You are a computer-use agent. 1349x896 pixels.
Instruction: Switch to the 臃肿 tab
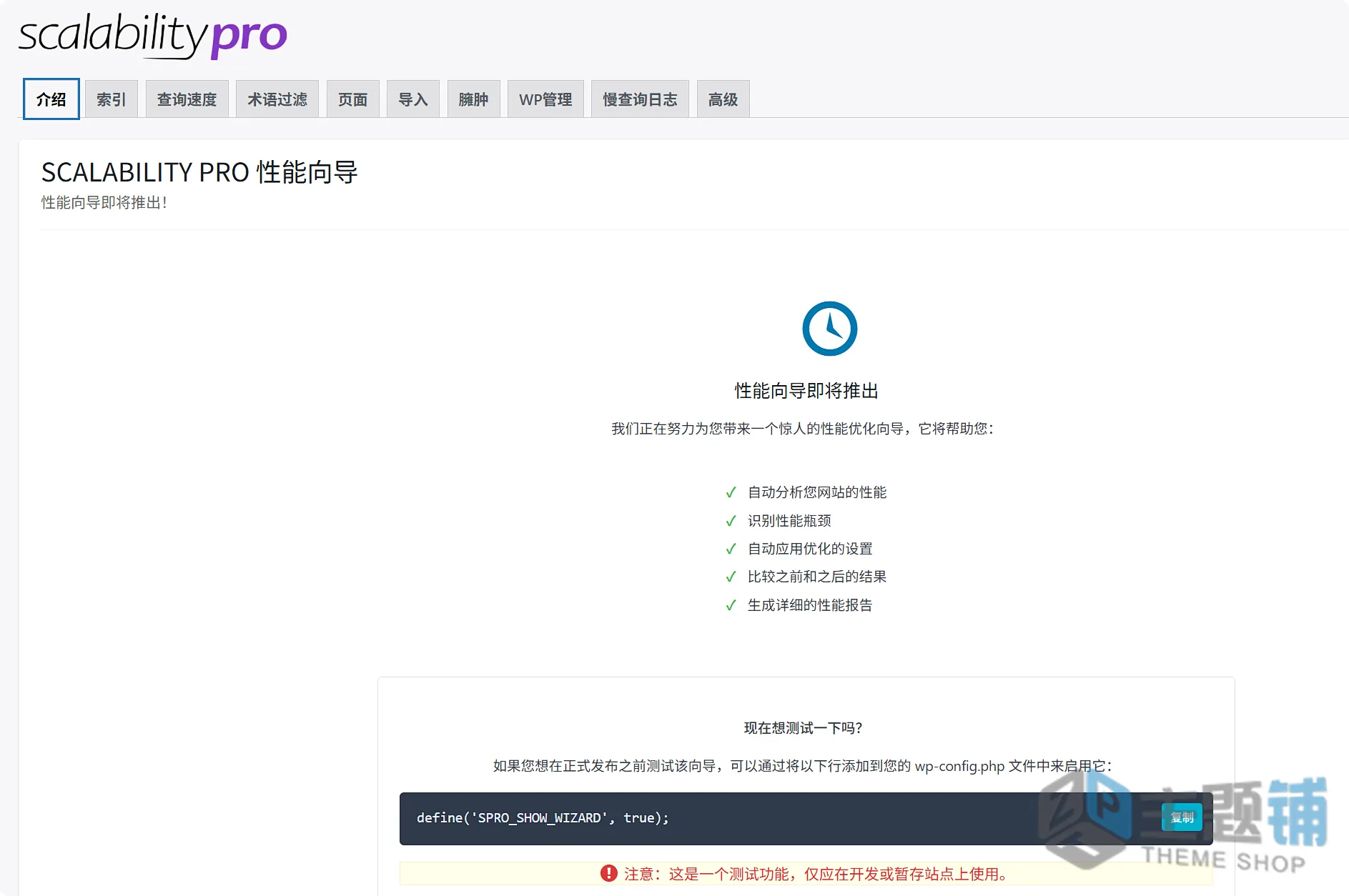473,99
